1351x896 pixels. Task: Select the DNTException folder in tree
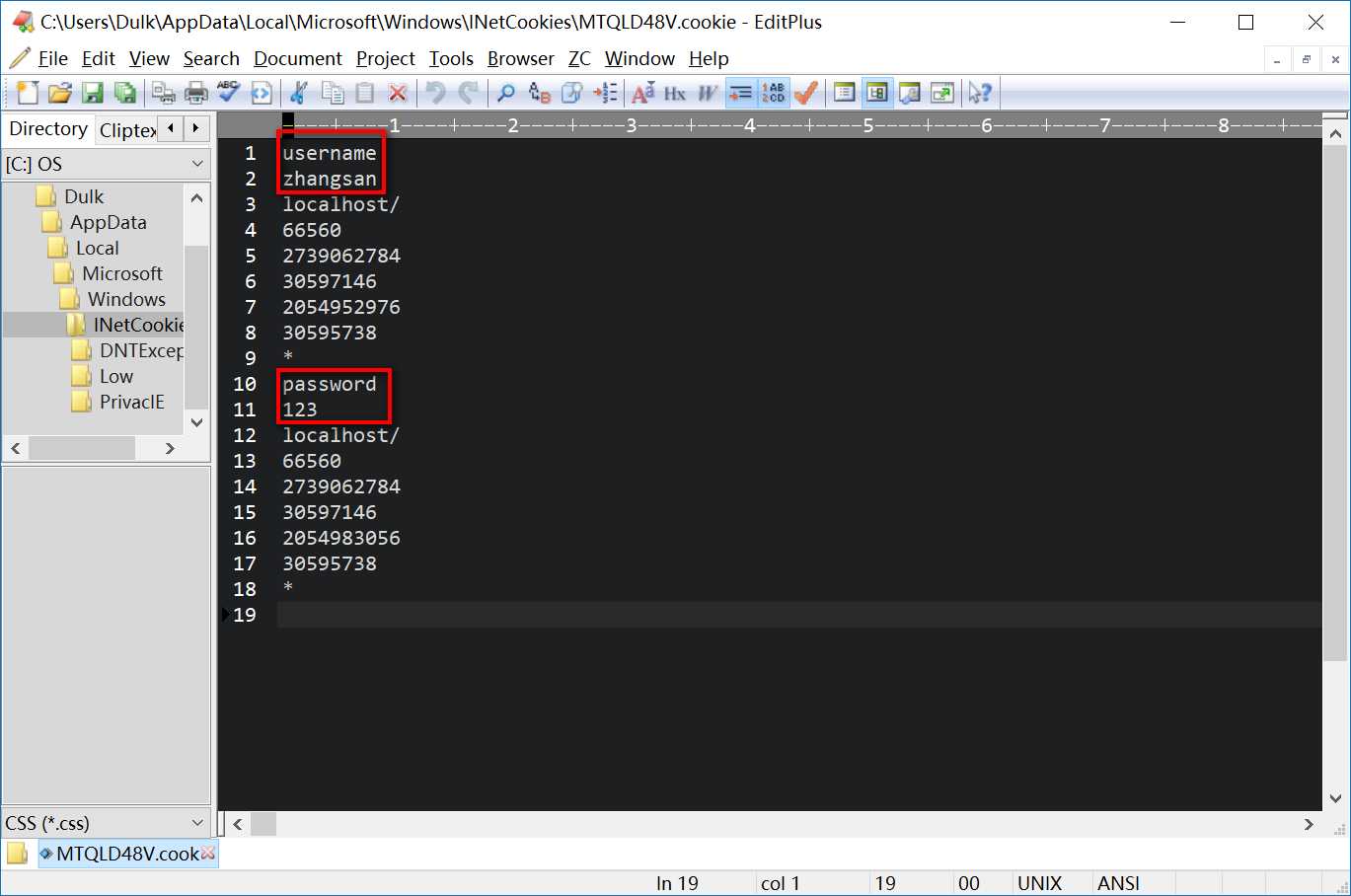coord(141,350)
